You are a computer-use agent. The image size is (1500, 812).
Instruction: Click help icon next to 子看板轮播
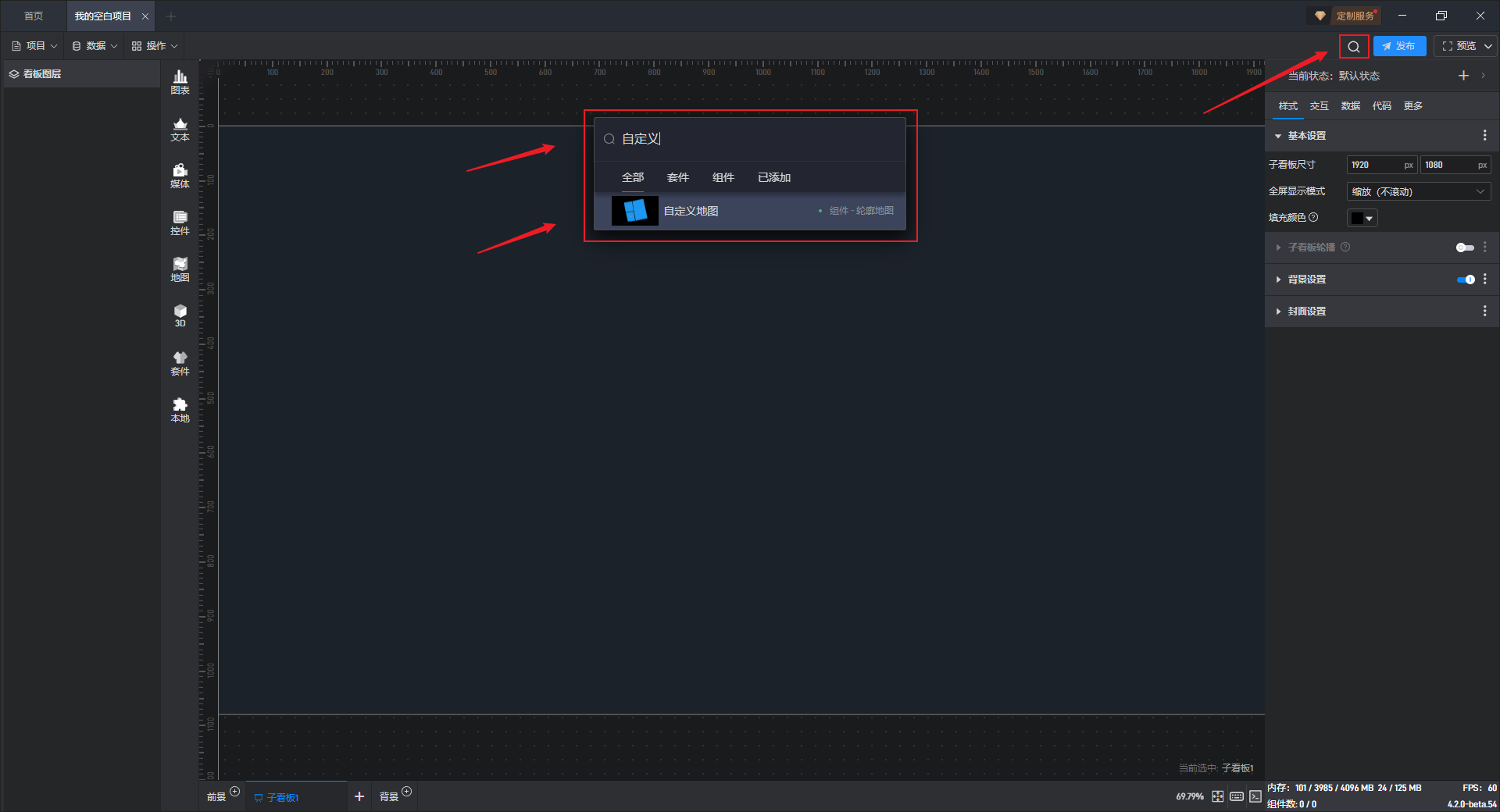point(1345,247)
